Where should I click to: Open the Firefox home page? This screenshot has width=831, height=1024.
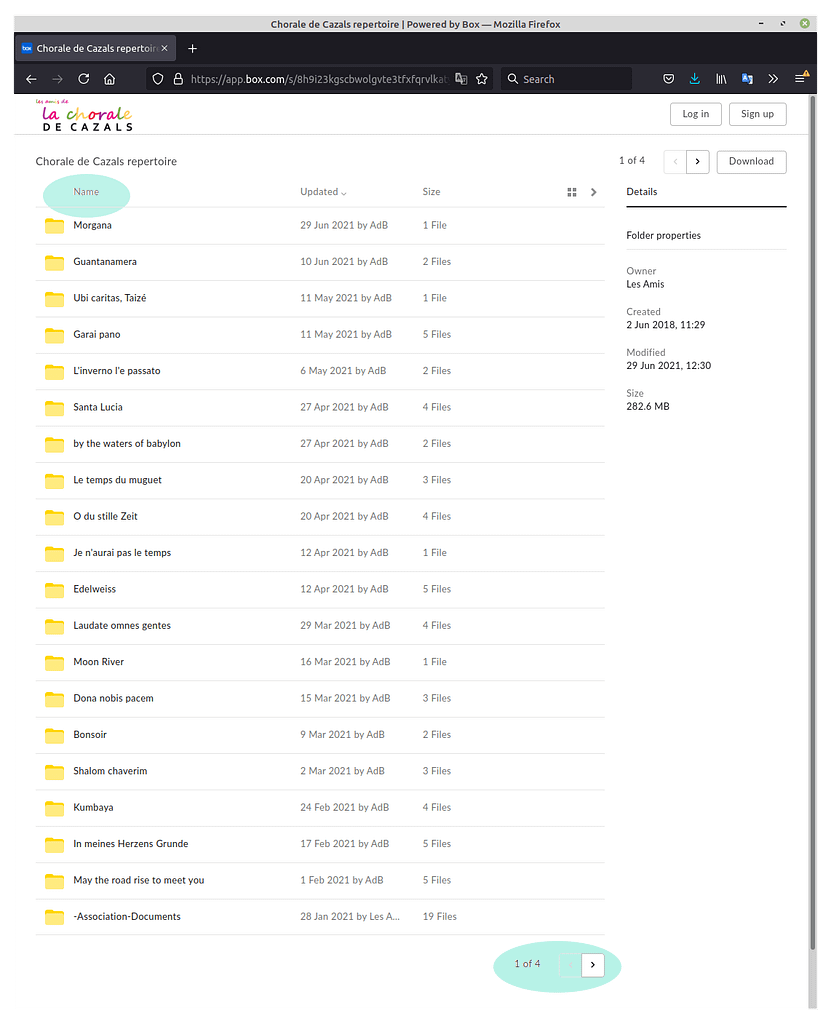click(110, 79)
